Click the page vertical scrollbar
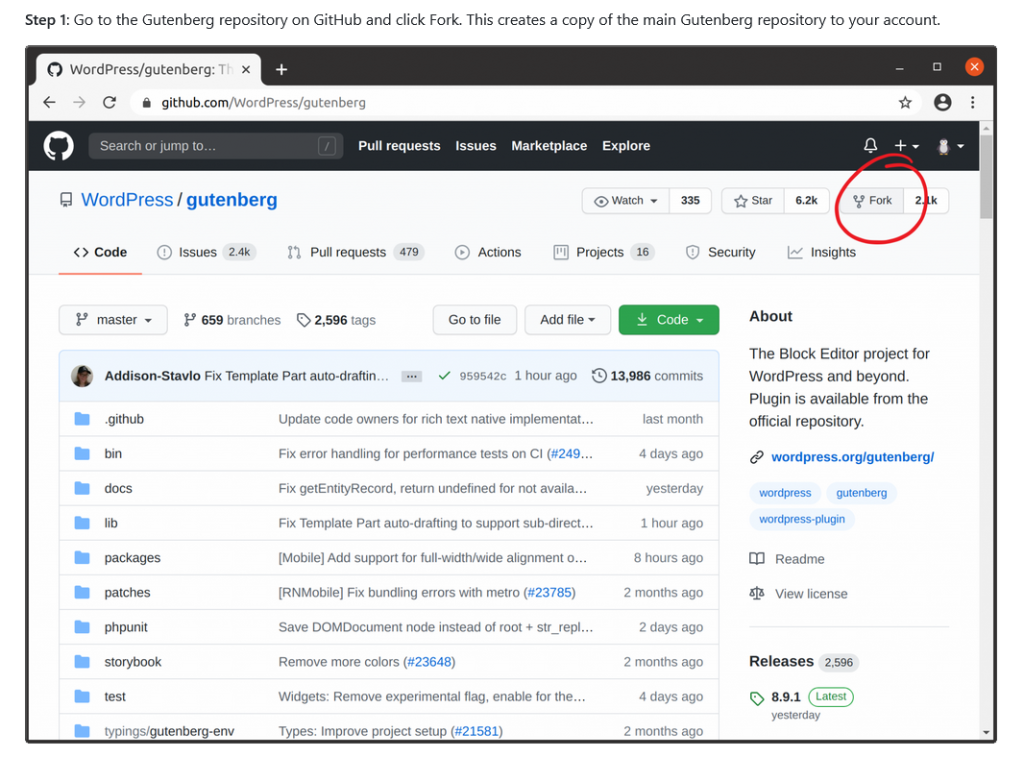The height and width of the screenshot is (757, 1024). 986,180
